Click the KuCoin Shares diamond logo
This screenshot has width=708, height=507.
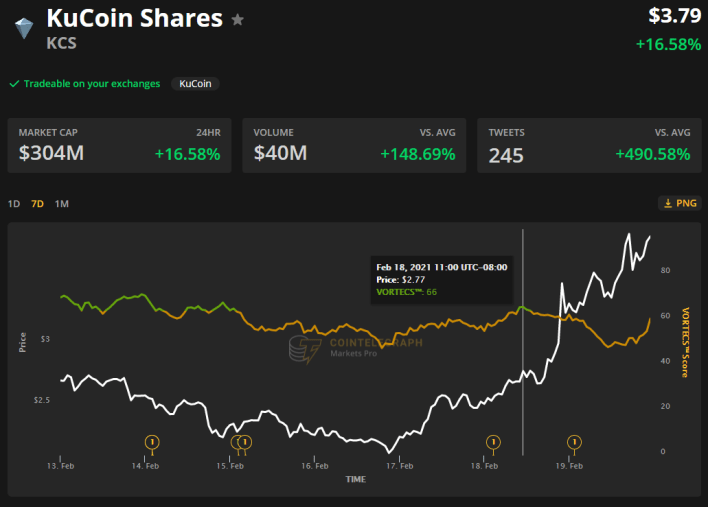(23, 28)
